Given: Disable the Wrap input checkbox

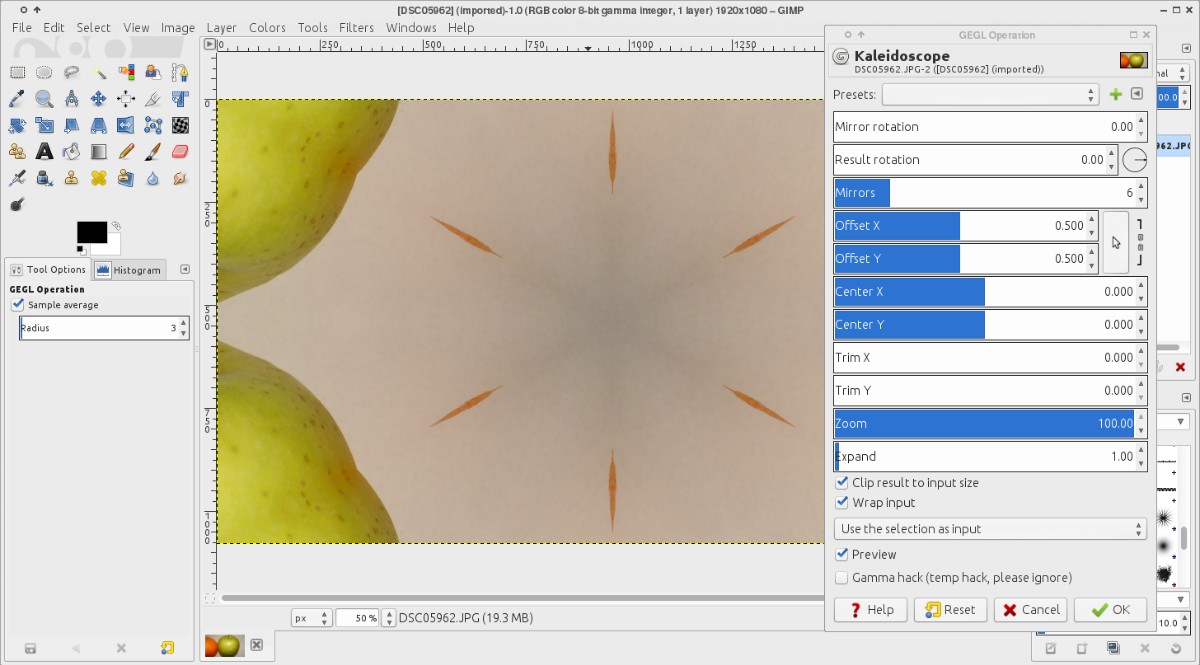Looking at the screenshot, I should 842,503.
